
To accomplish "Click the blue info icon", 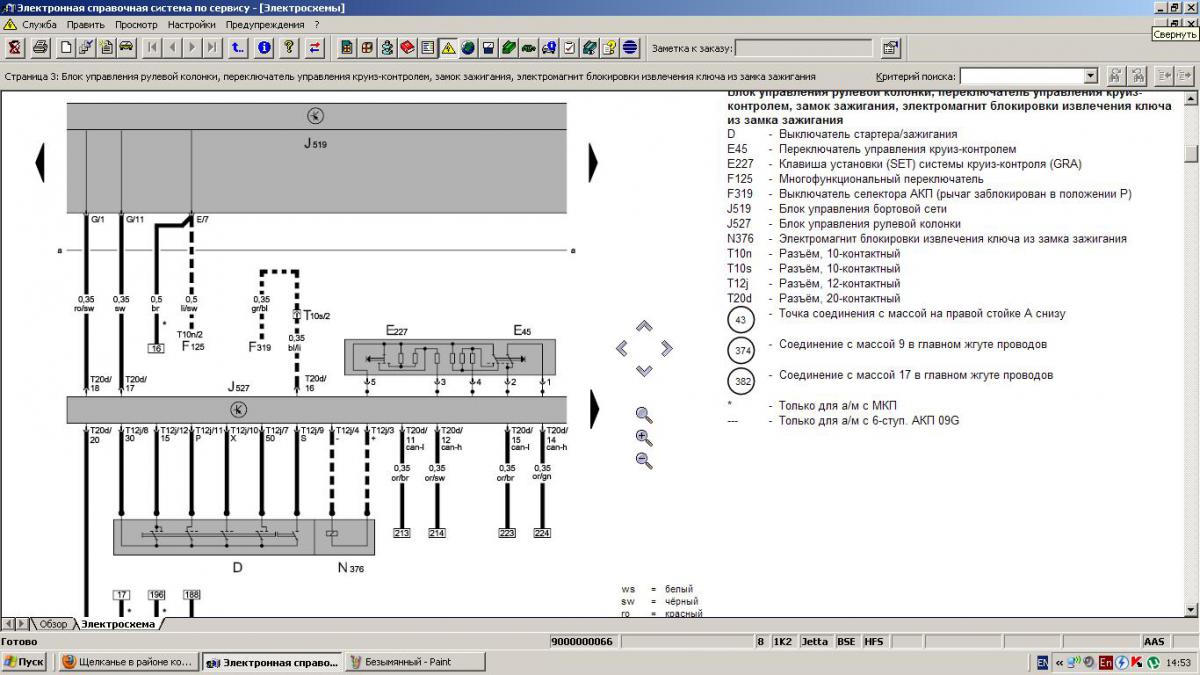I will [264, 47].
